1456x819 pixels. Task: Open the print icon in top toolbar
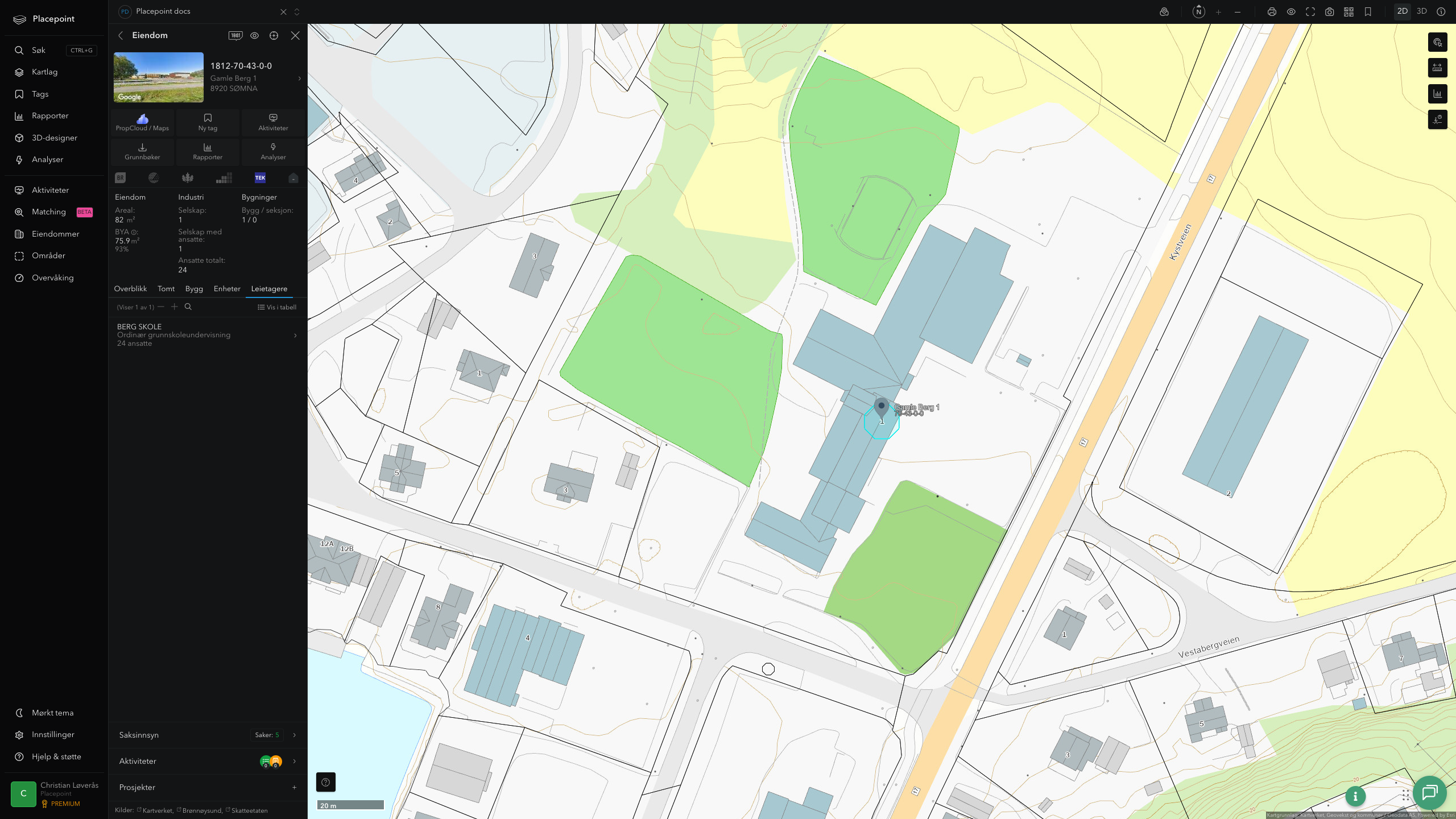[1272, 12]
